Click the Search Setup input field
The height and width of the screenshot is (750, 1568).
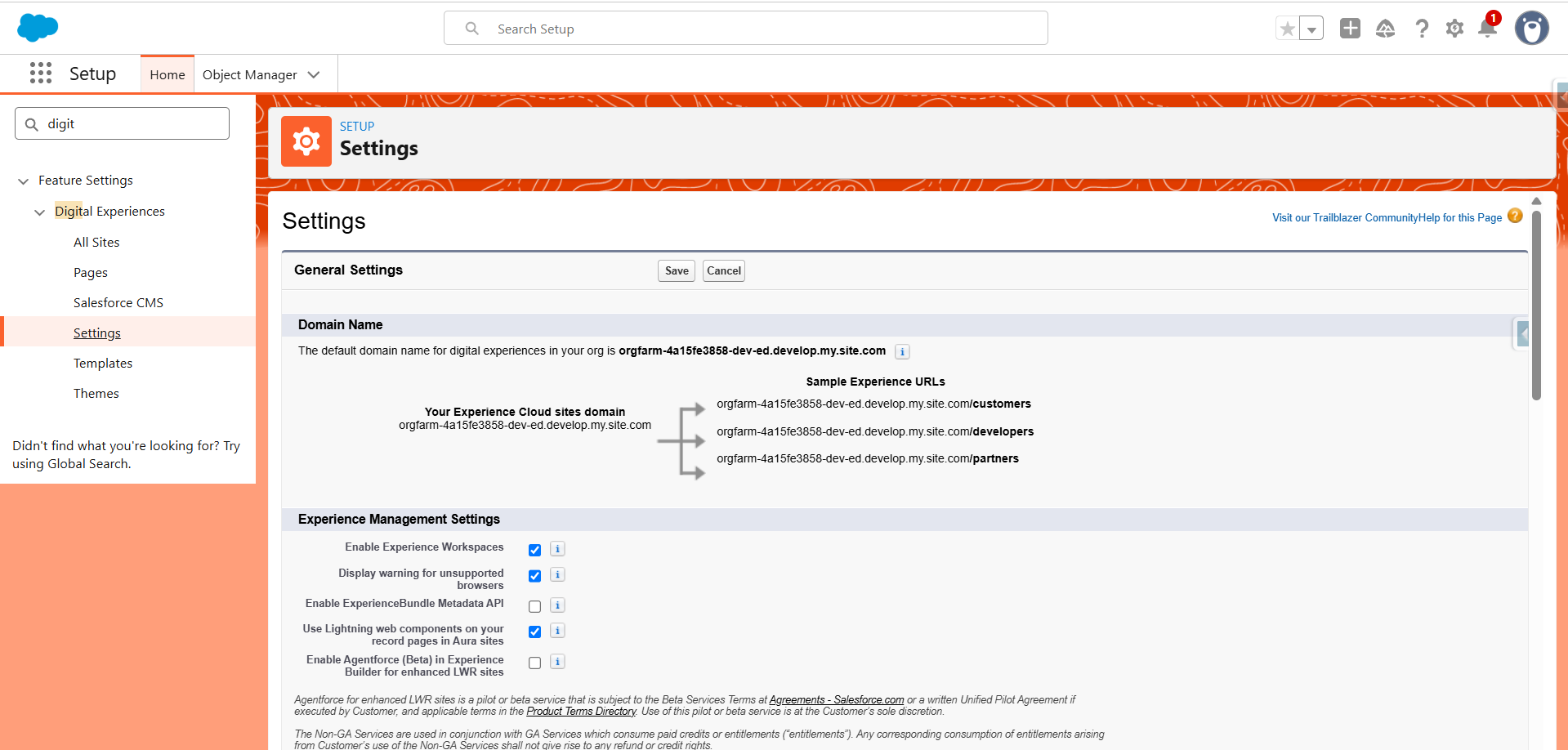(x=746, y=29)
